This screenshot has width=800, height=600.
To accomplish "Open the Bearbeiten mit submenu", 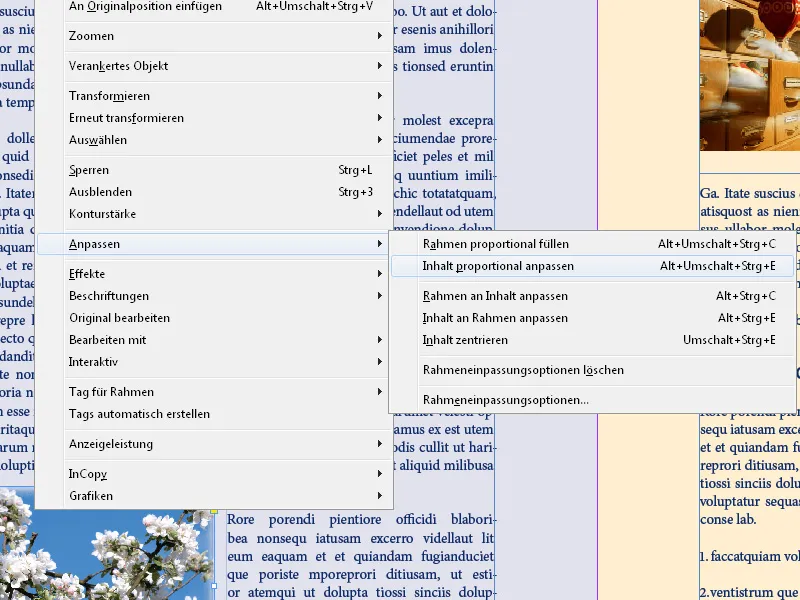I will [x=214, y=340].
